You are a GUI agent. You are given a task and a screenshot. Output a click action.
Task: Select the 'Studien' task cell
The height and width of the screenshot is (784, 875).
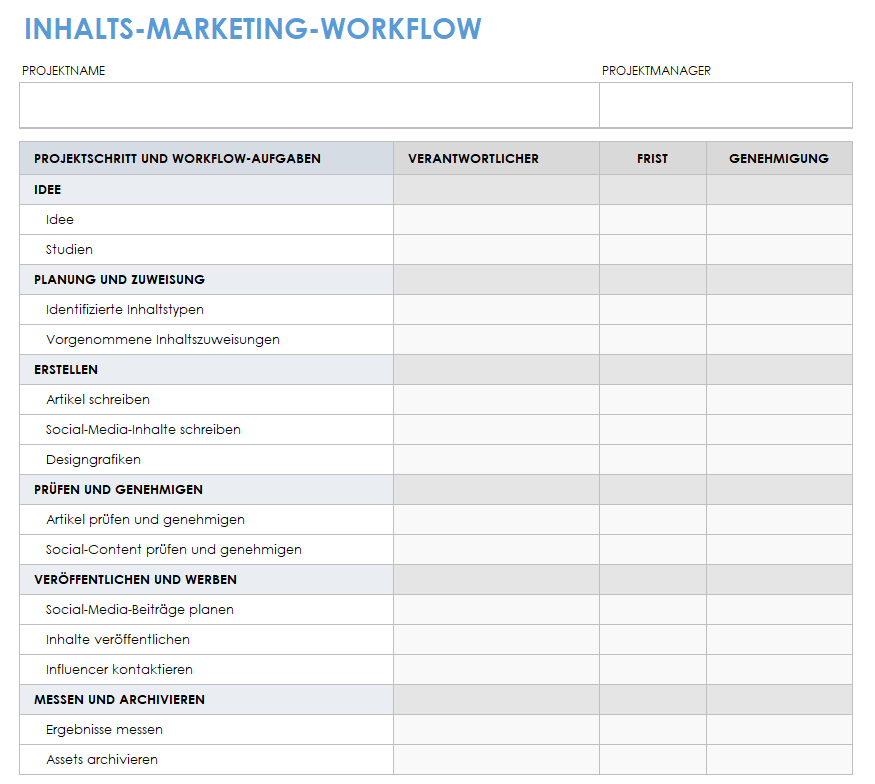click(x=206, y=250)
